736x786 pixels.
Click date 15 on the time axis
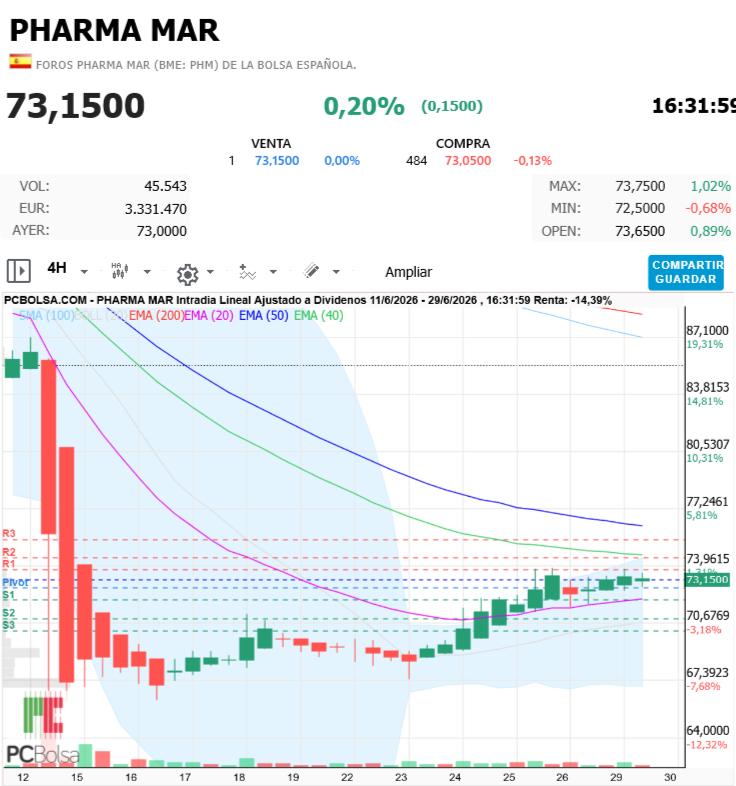coord(77,777)
